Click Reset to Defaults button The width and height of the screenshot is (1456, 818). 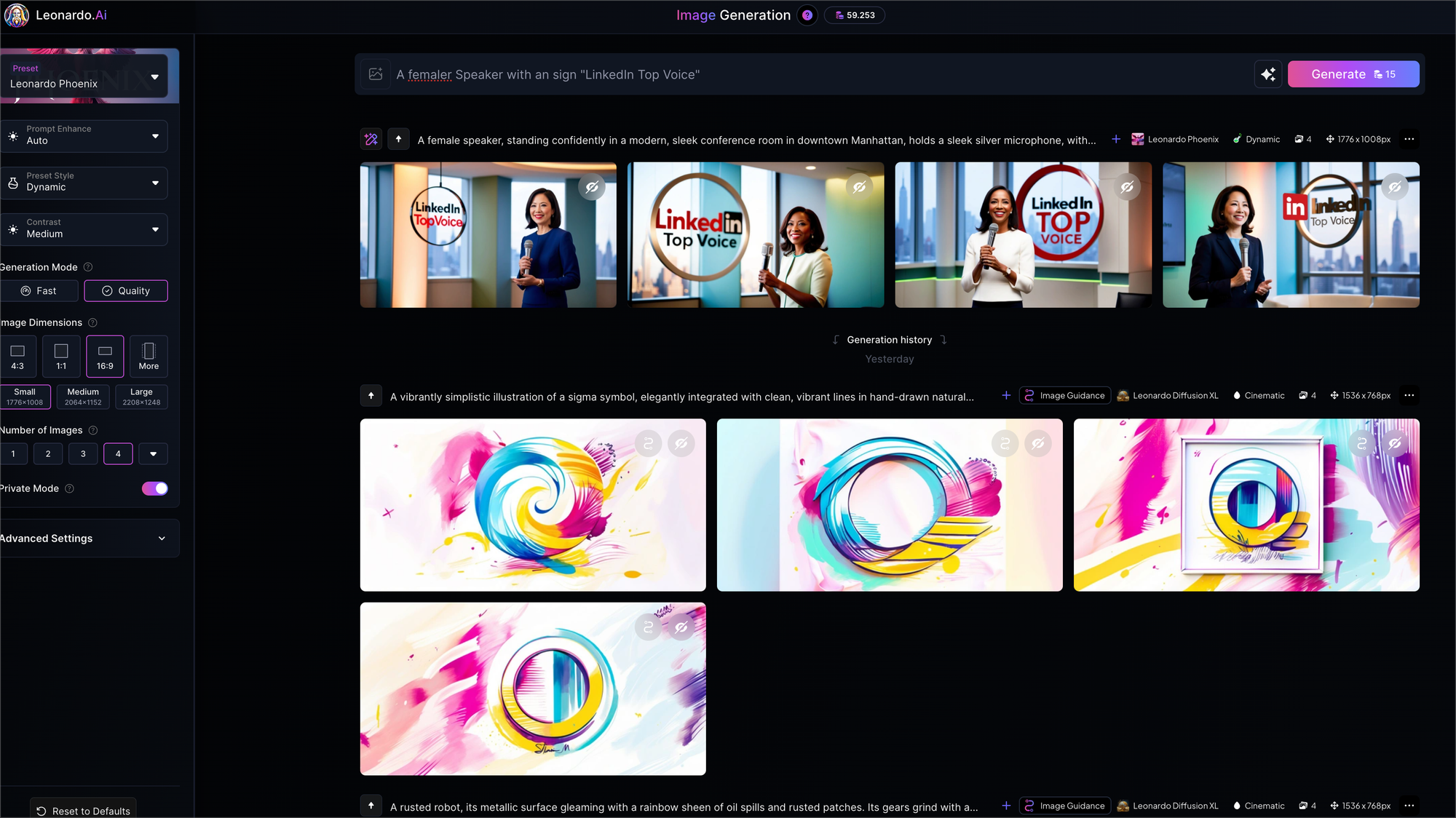(x=83, y=811)
